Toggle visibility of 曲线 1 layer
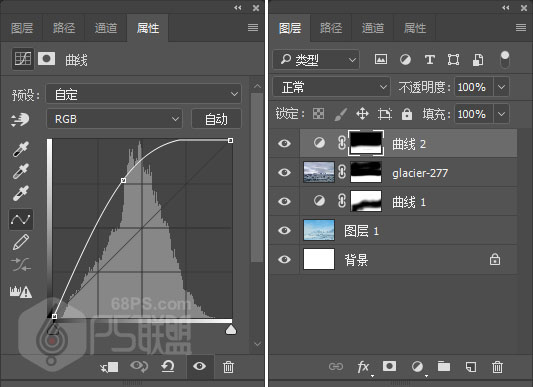 point(284,201)
